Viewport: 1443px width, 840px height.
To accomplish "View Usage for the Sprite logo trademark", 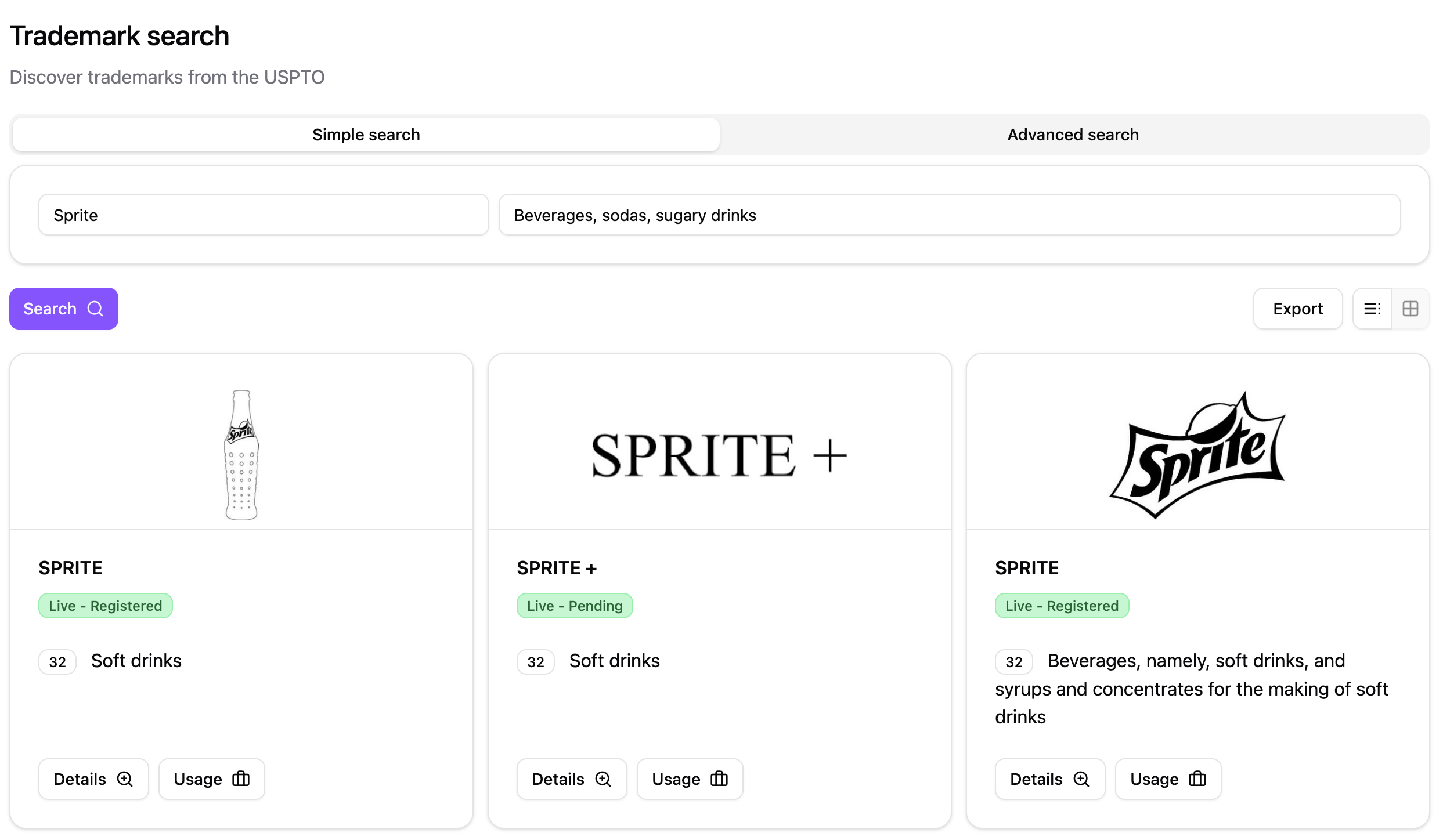I will 1168,779.
